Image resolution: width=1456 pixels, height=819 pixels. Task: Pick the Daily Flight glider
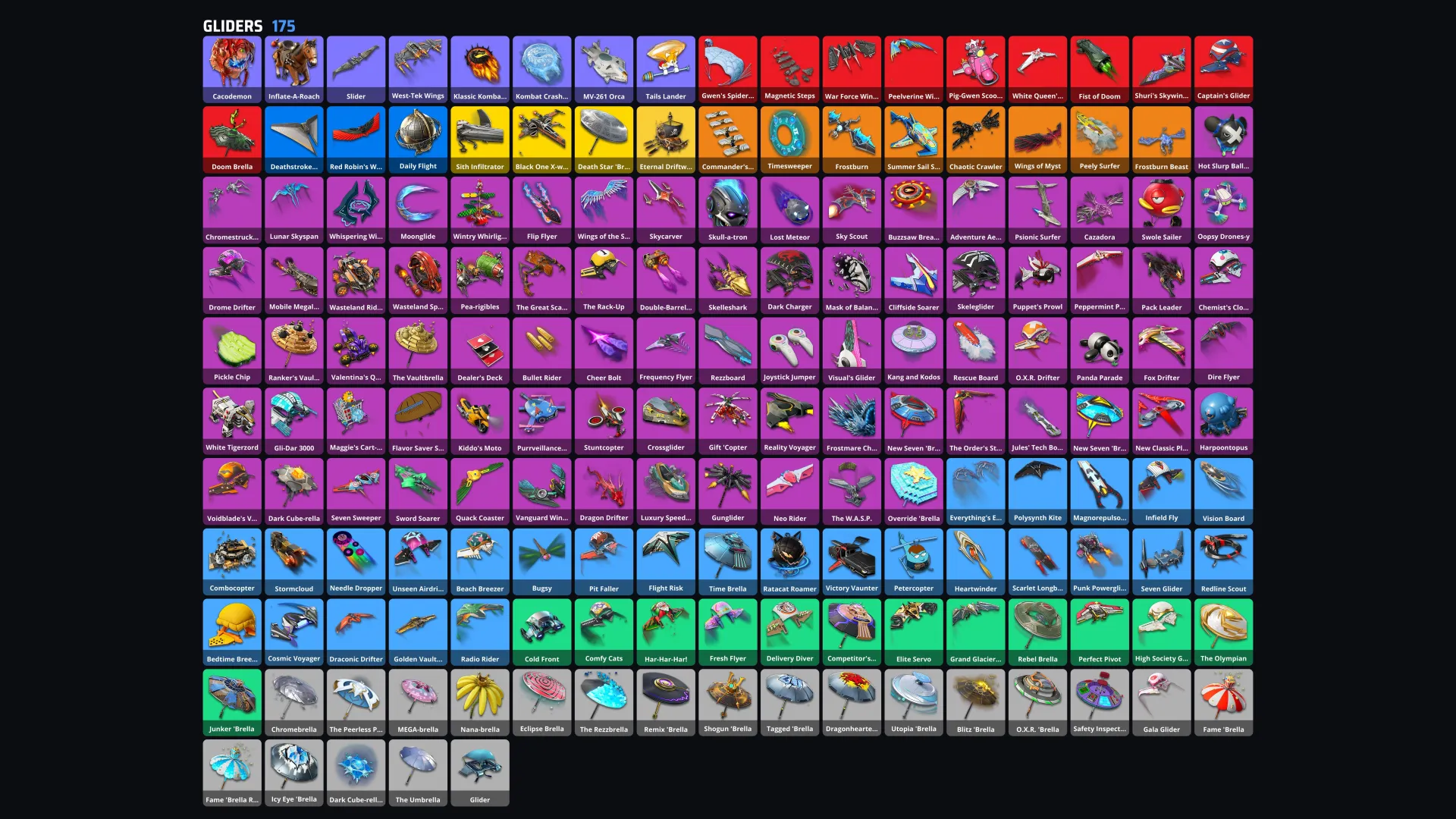click(418, 140)
